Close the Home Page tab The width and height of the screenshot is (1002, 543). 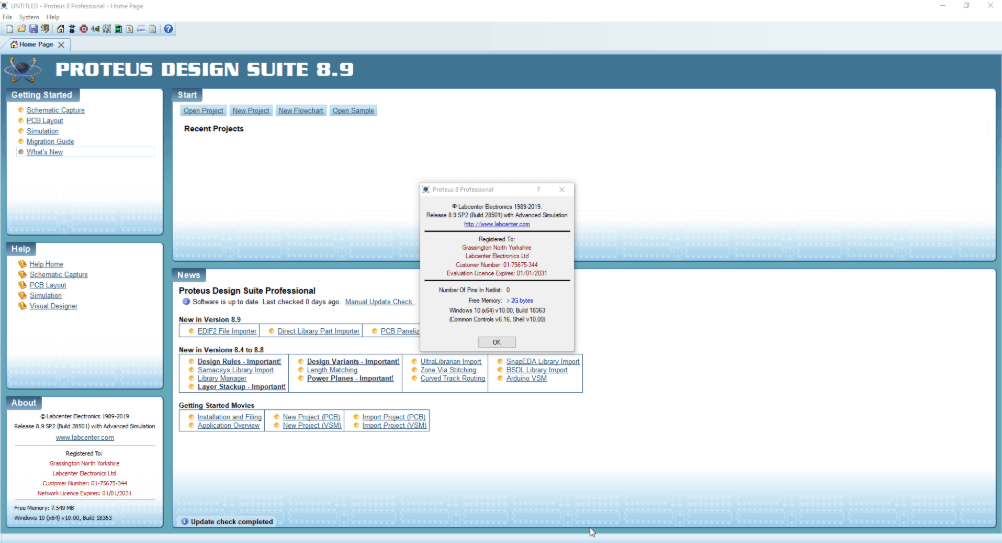(61, 45)
